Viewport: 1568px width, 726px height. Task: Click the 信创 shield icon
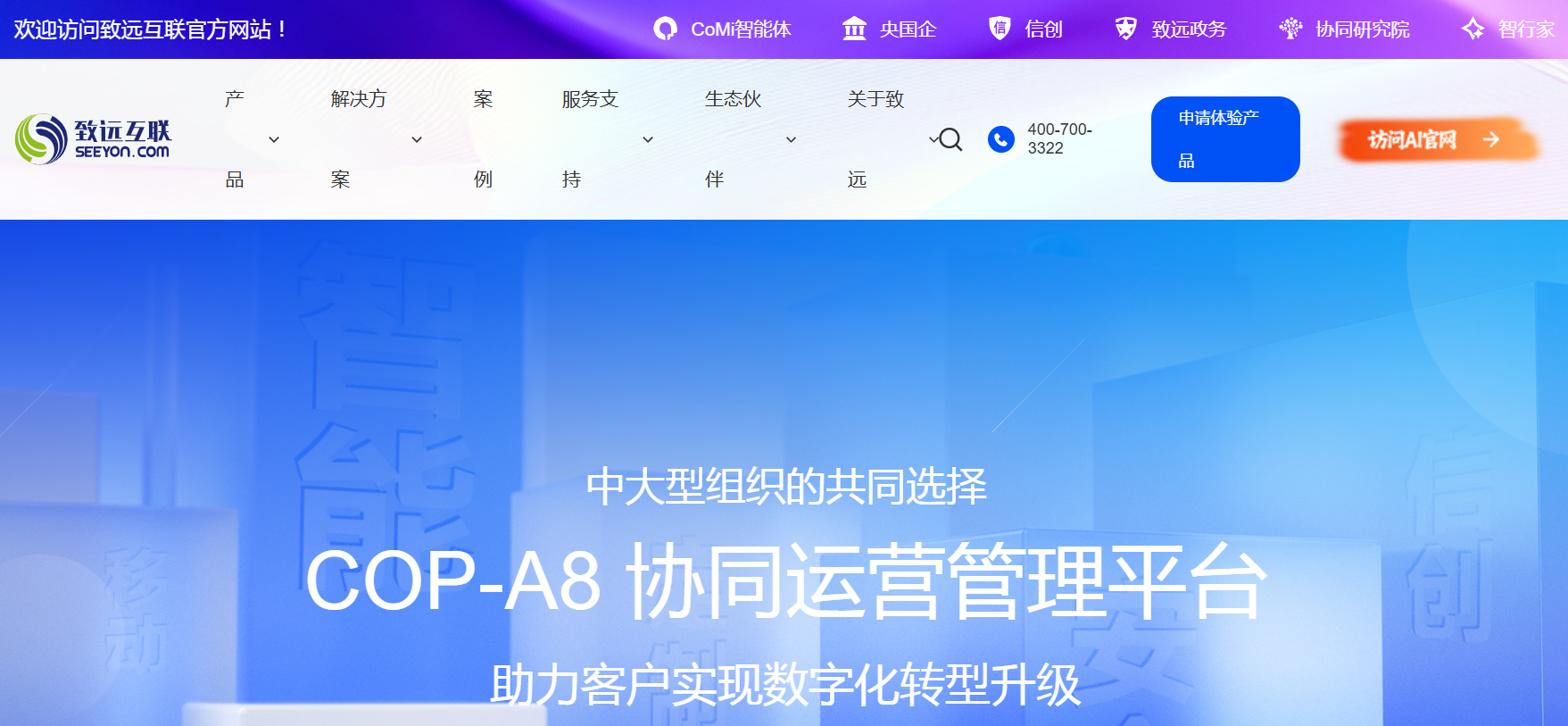[1000, 29]
